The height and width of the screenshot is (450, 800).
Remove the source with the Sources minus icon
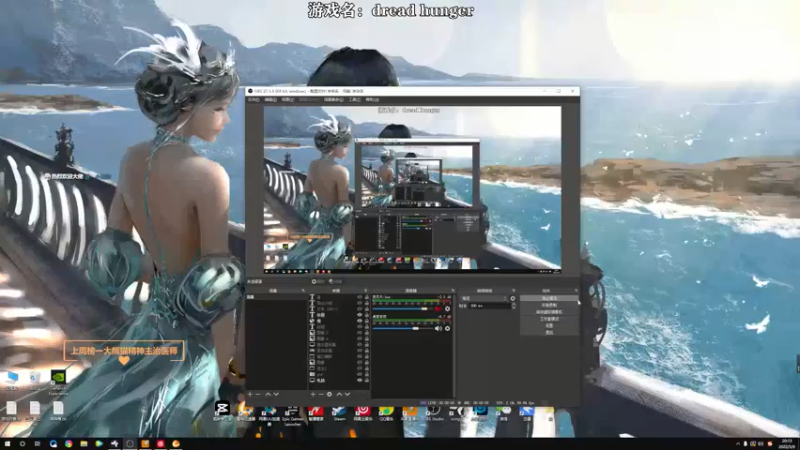[x=321, y=394]
